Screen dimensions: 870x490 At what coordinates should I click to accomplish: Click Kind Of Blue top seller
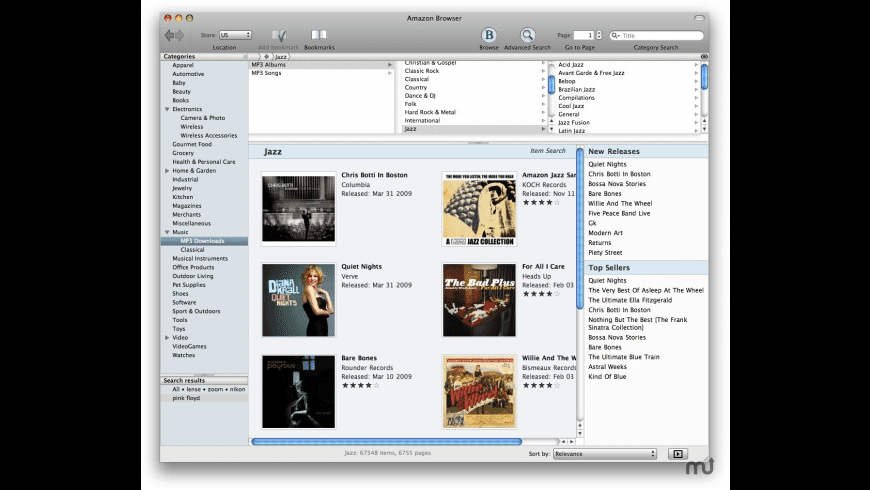(x=608, y=377)
